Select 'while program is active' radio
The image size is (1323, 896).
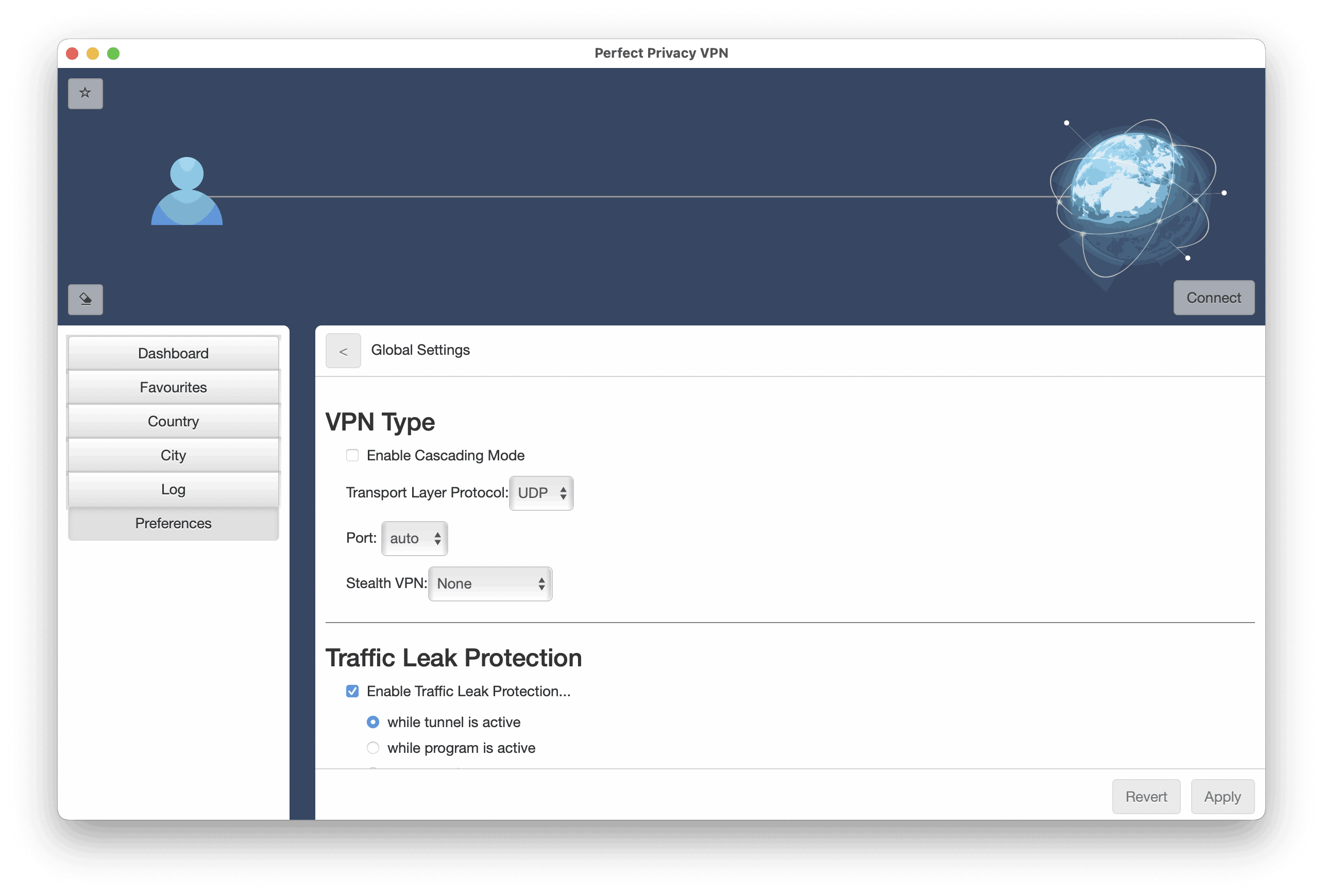tap(373, 748)
